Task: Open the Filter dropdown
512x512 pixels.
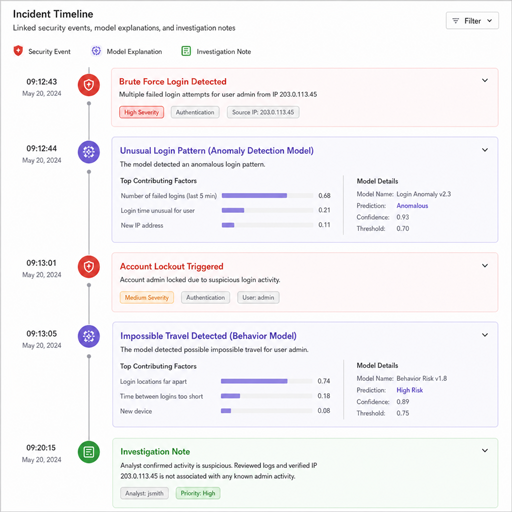Action: (472, 21)
